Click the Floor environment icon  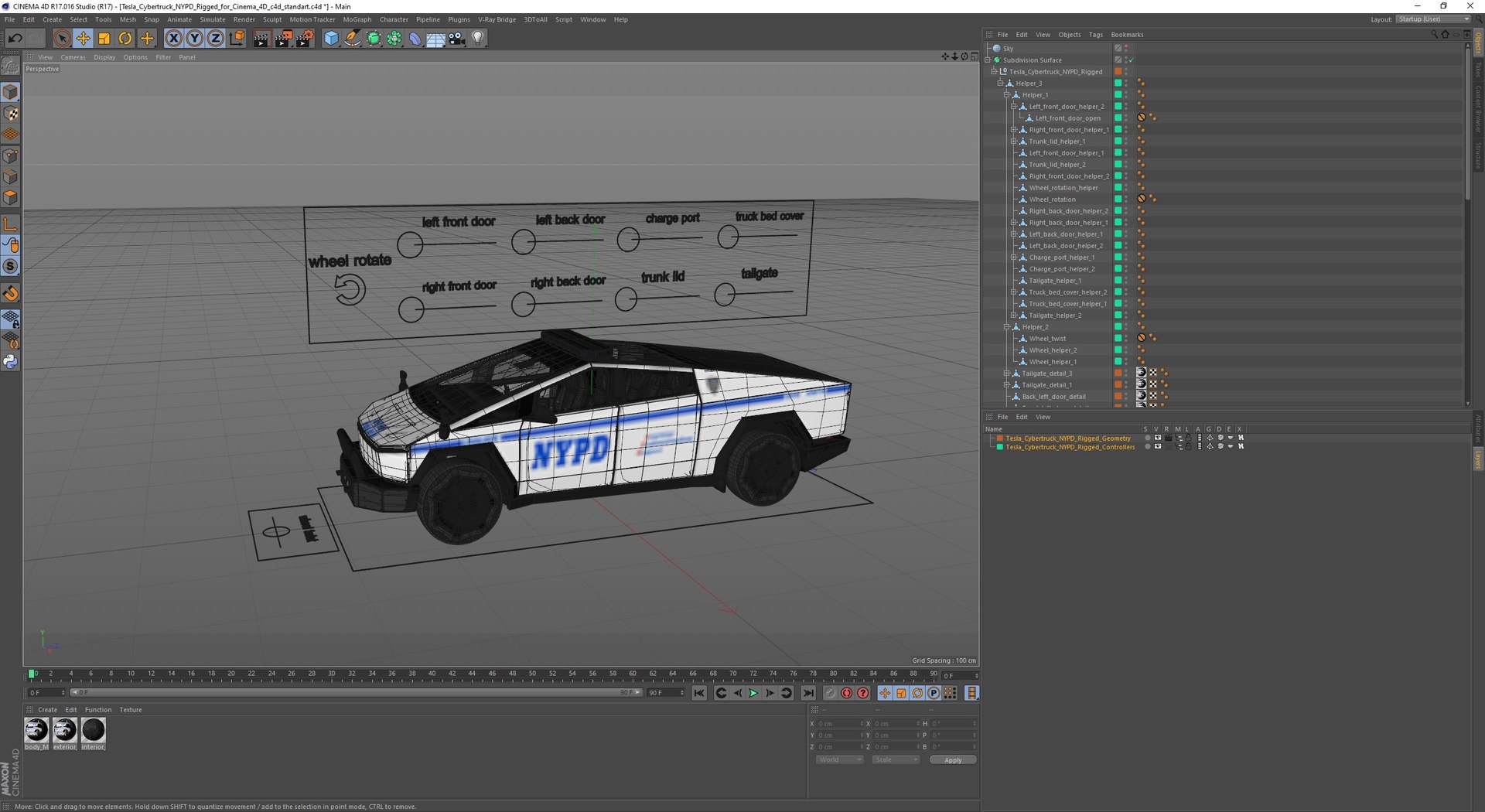(x=435, y=38)
